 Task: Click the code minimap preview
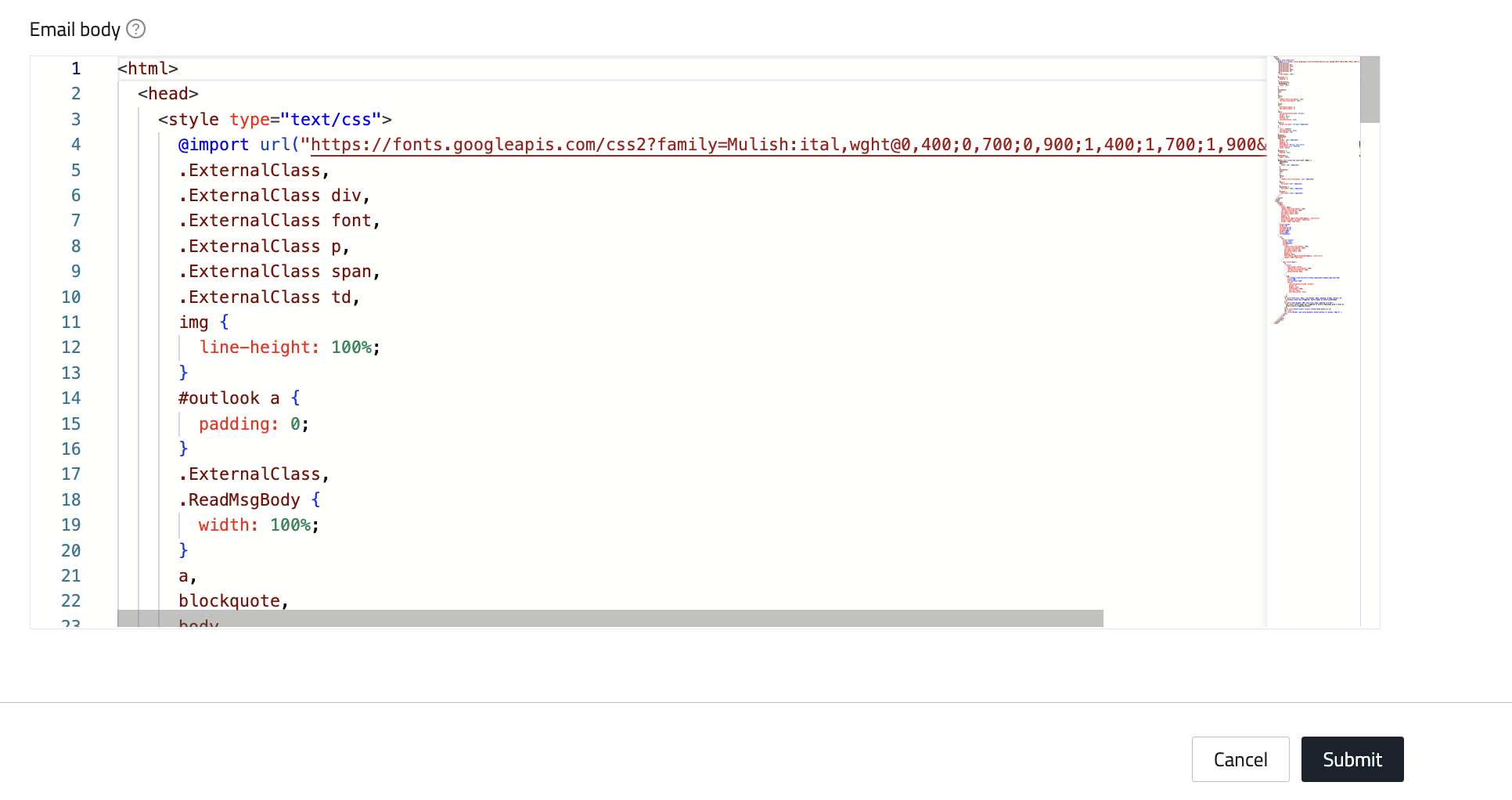(1312, 188)
